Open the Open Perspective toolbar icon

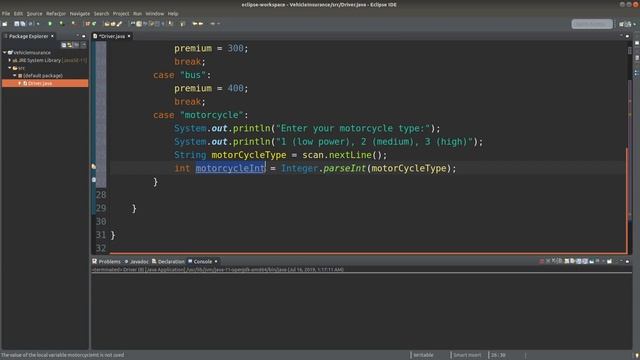pyautogui.click(x=622, y=24)
